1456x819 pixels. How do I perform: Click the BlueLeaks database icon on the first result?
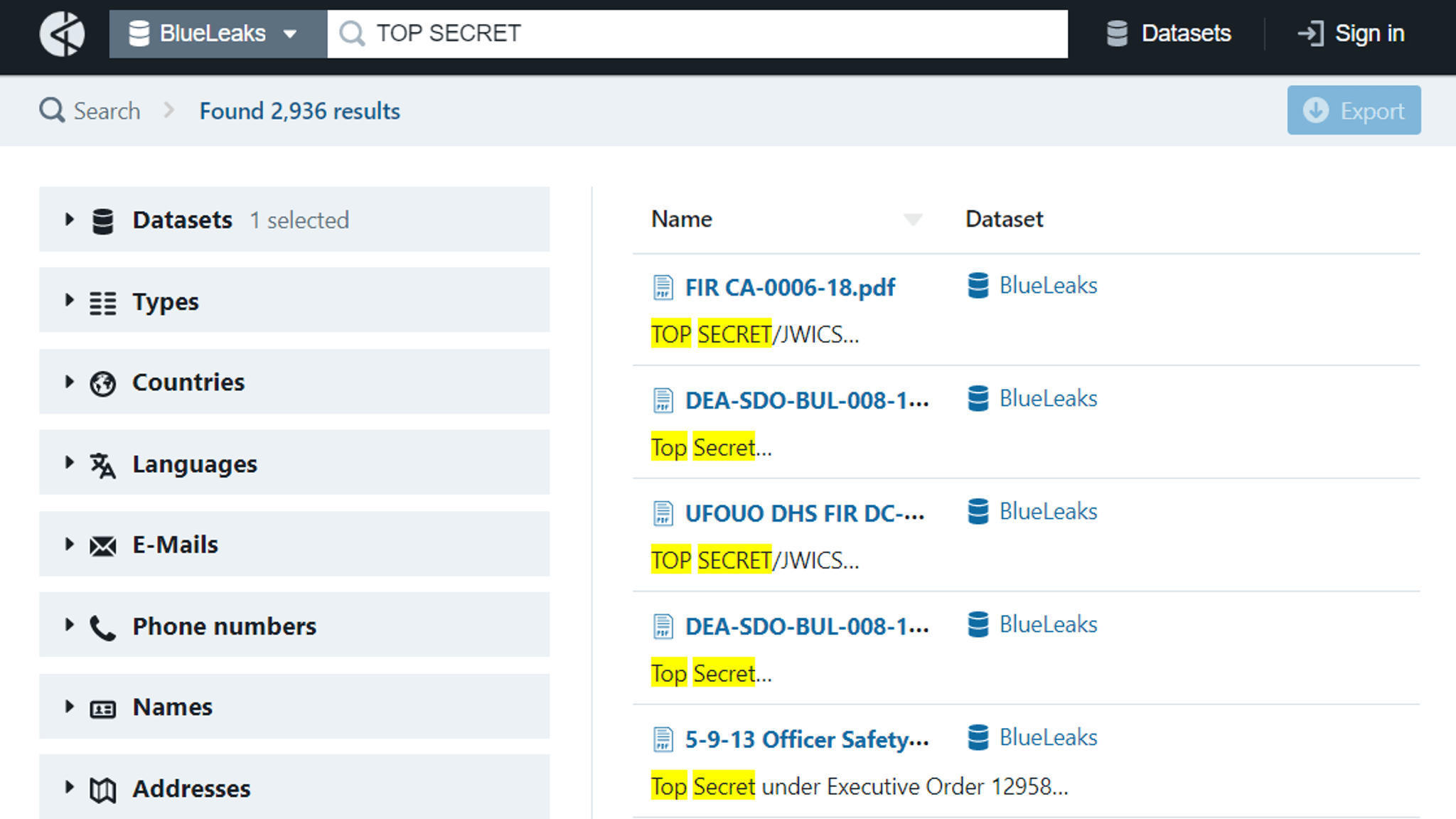point(978,286)
